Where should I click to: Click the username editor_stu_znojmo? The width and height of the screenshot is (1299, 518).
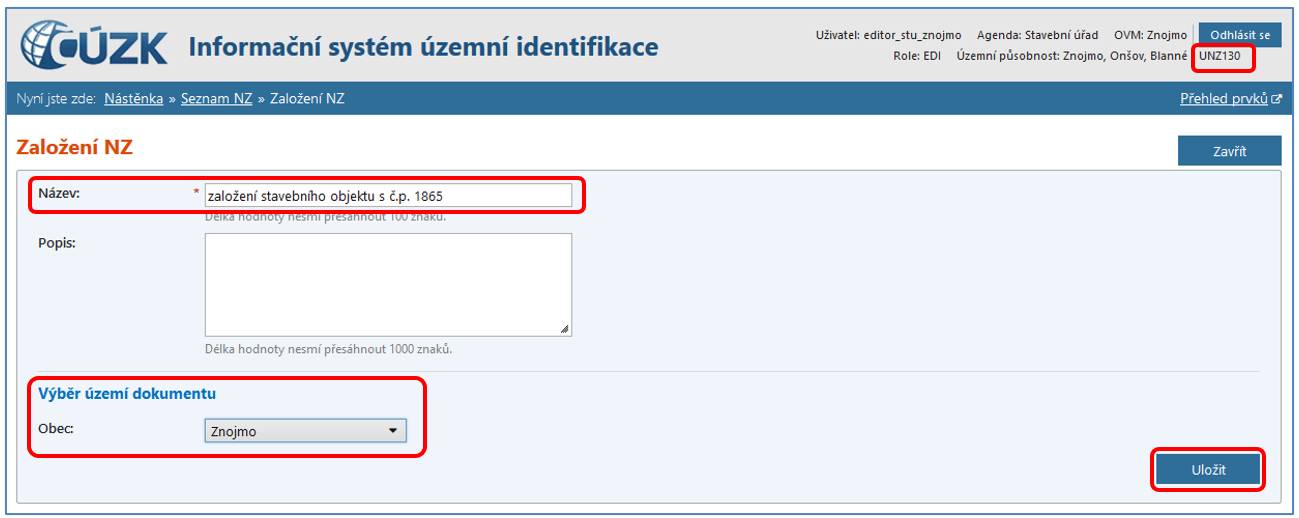pyautogui.click(x=911, y=35)
